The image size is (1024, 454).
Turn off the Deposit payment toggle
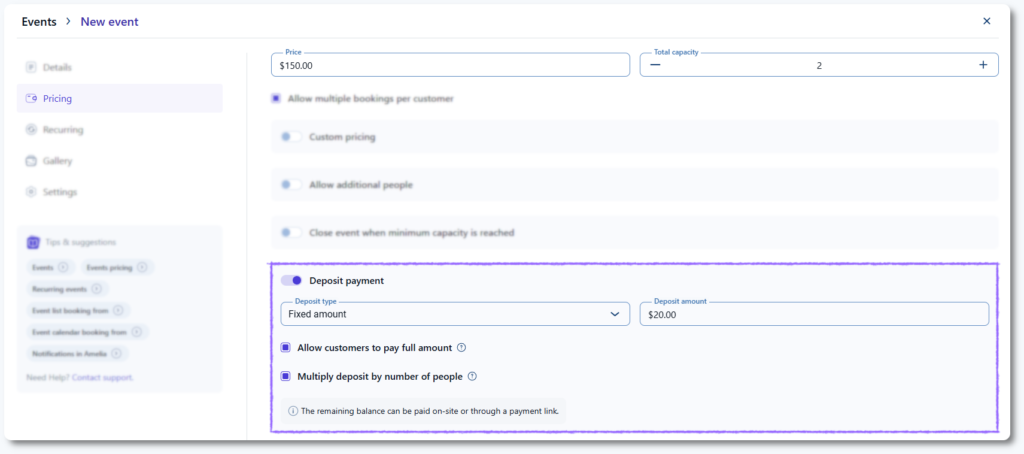pyautogui.click(x=292, y=281)
